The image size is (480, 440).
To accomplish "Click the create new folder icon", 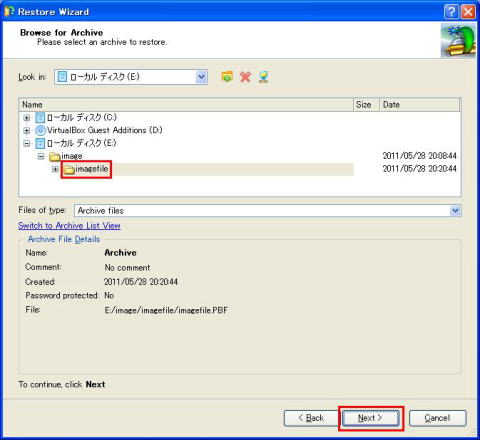I will point(227,77).
